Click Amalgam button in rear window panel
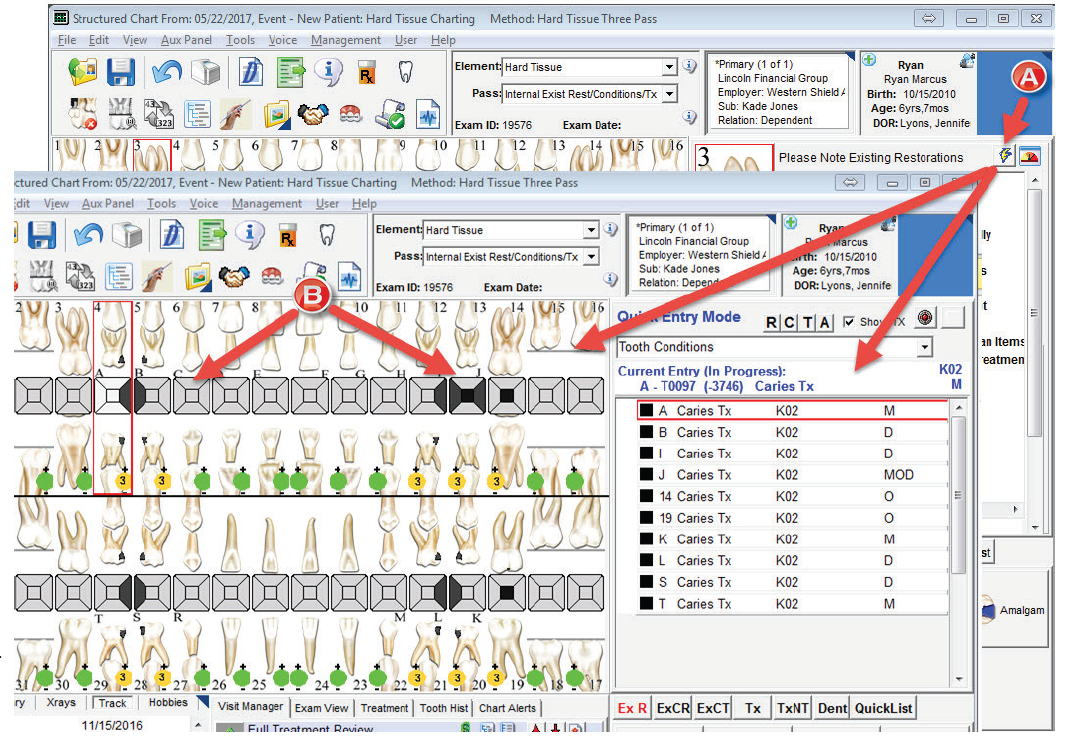The height and width of the screenshot is (752, 1074). tap(1013, 610)
